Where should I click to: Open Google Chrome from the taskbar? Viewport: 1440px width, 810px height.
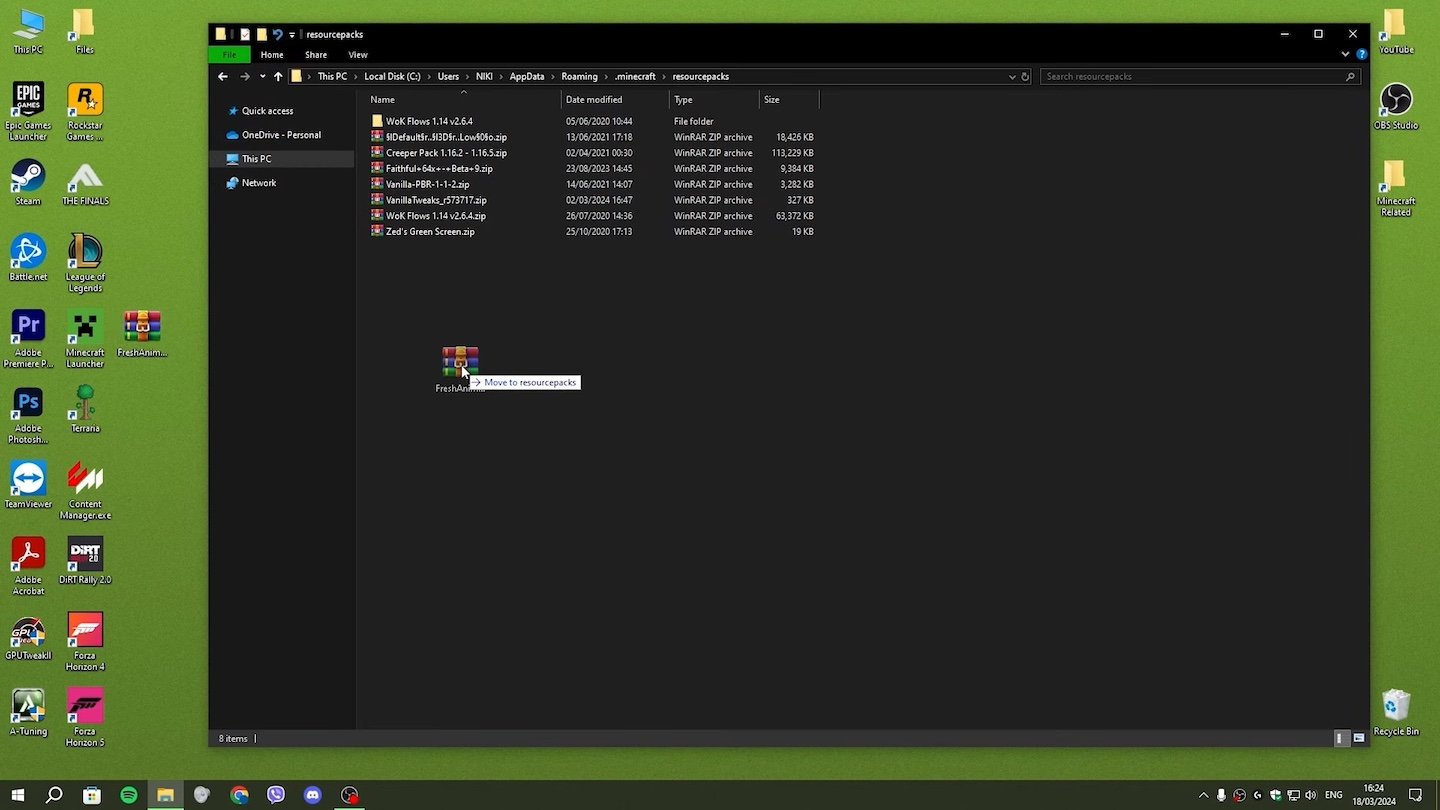tap(239, 795)
